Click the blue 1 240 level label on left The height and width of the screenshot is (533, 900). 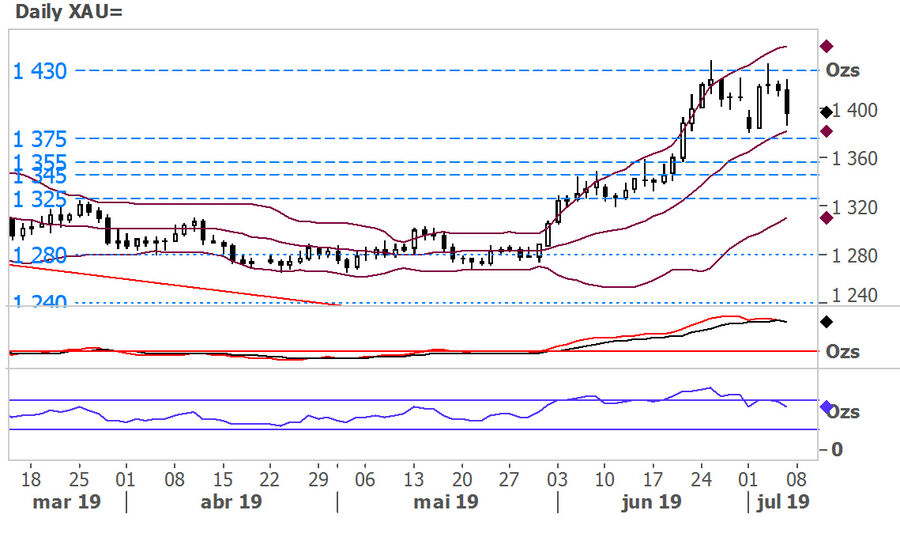40,302
